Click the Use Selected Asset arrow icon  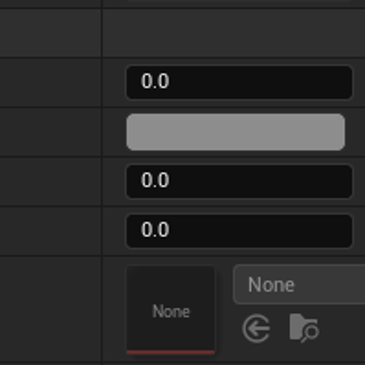256,328
